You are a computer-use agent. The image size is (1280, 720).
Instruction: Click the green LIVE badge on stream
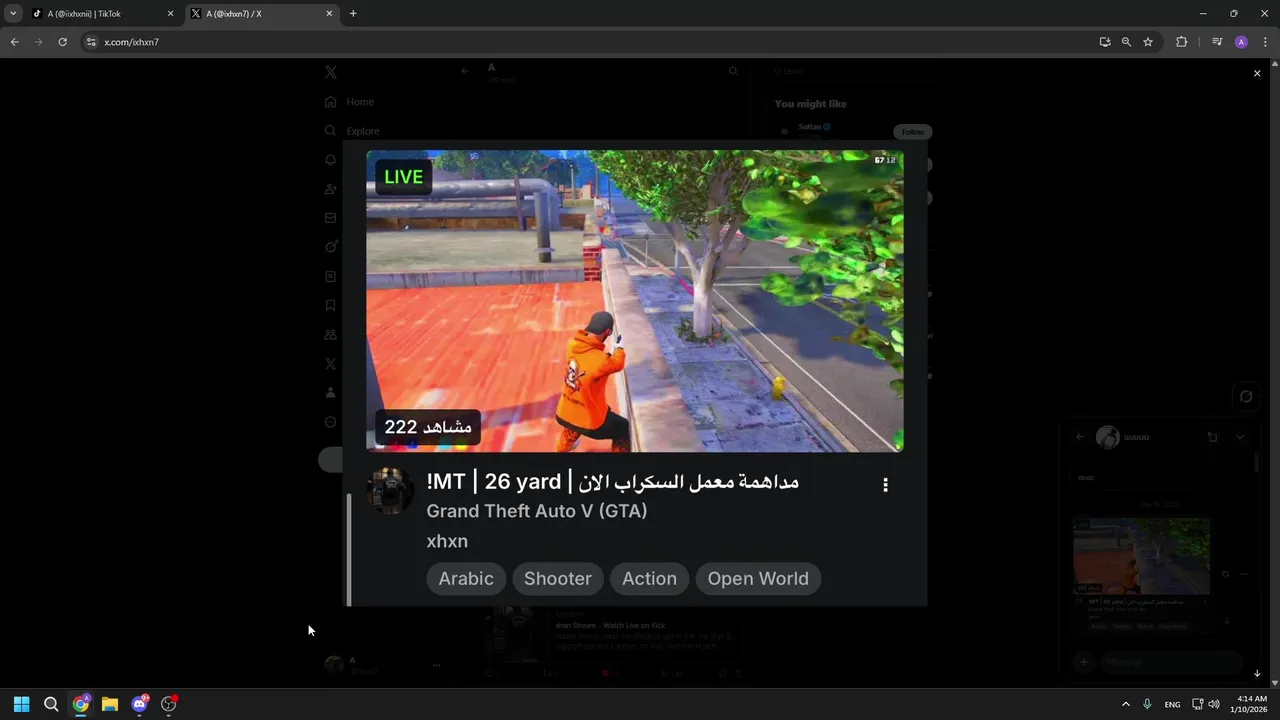pyautogui.click(x=403, y=177)
